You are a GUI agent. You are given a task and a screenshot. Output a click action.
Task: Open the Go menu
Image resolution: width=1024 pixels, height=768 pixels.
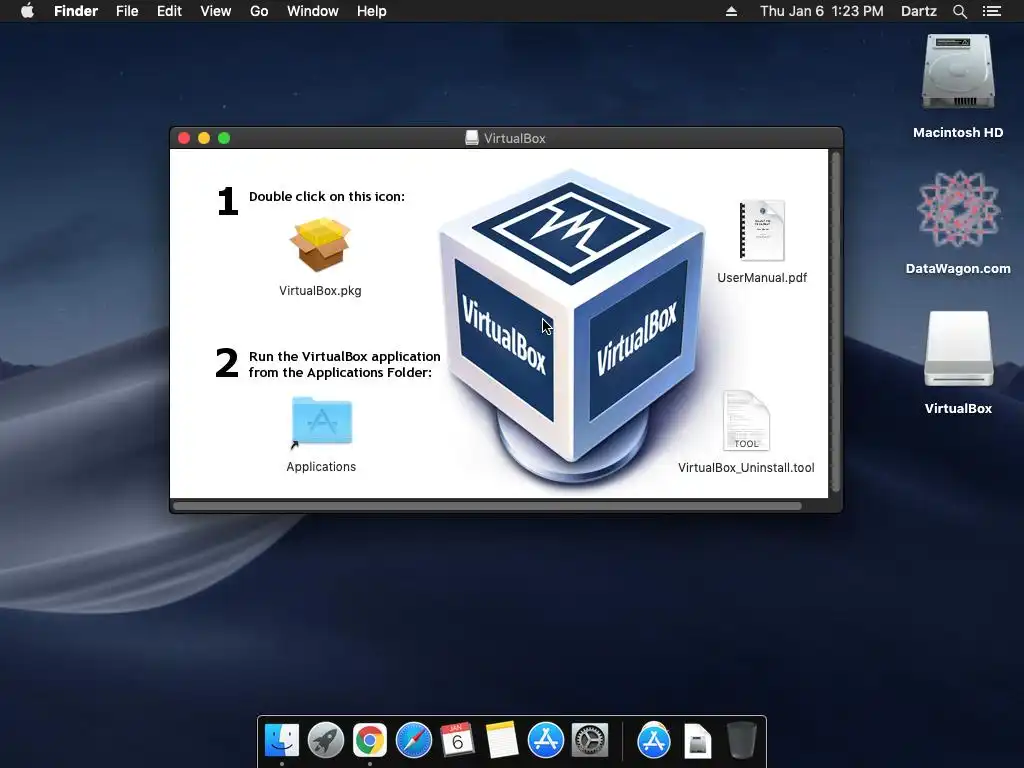click(x=259, y=11)
